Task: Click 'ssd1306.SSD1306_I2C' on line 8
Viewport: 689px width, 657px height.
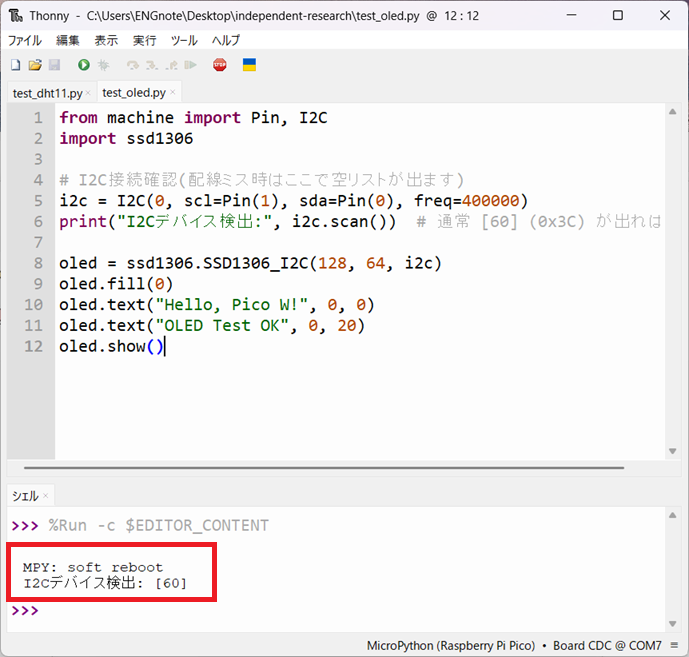Action: click(x=218, y=263)
